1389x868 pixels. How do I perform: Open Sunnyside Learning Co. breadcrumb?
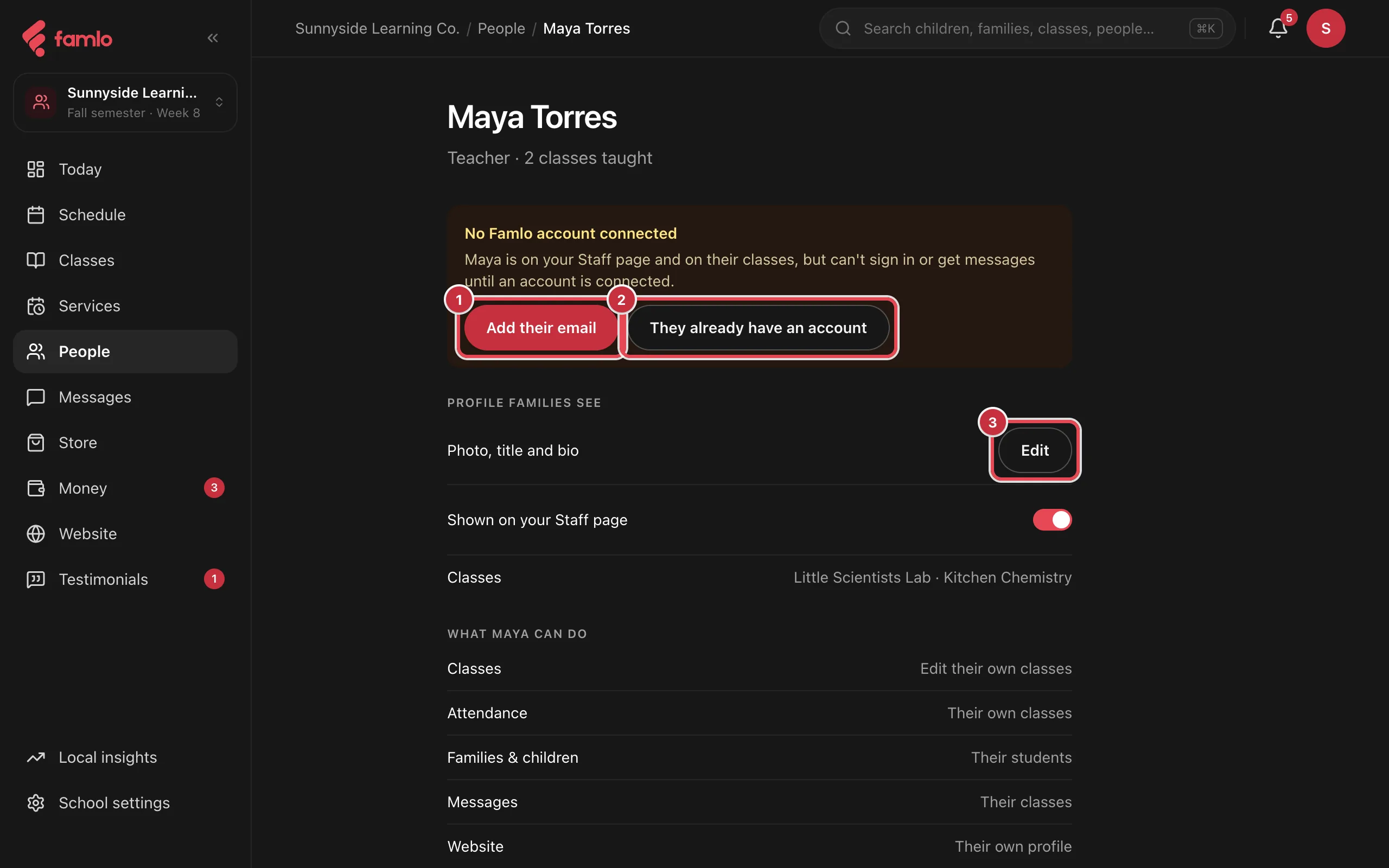coord(377,28)
